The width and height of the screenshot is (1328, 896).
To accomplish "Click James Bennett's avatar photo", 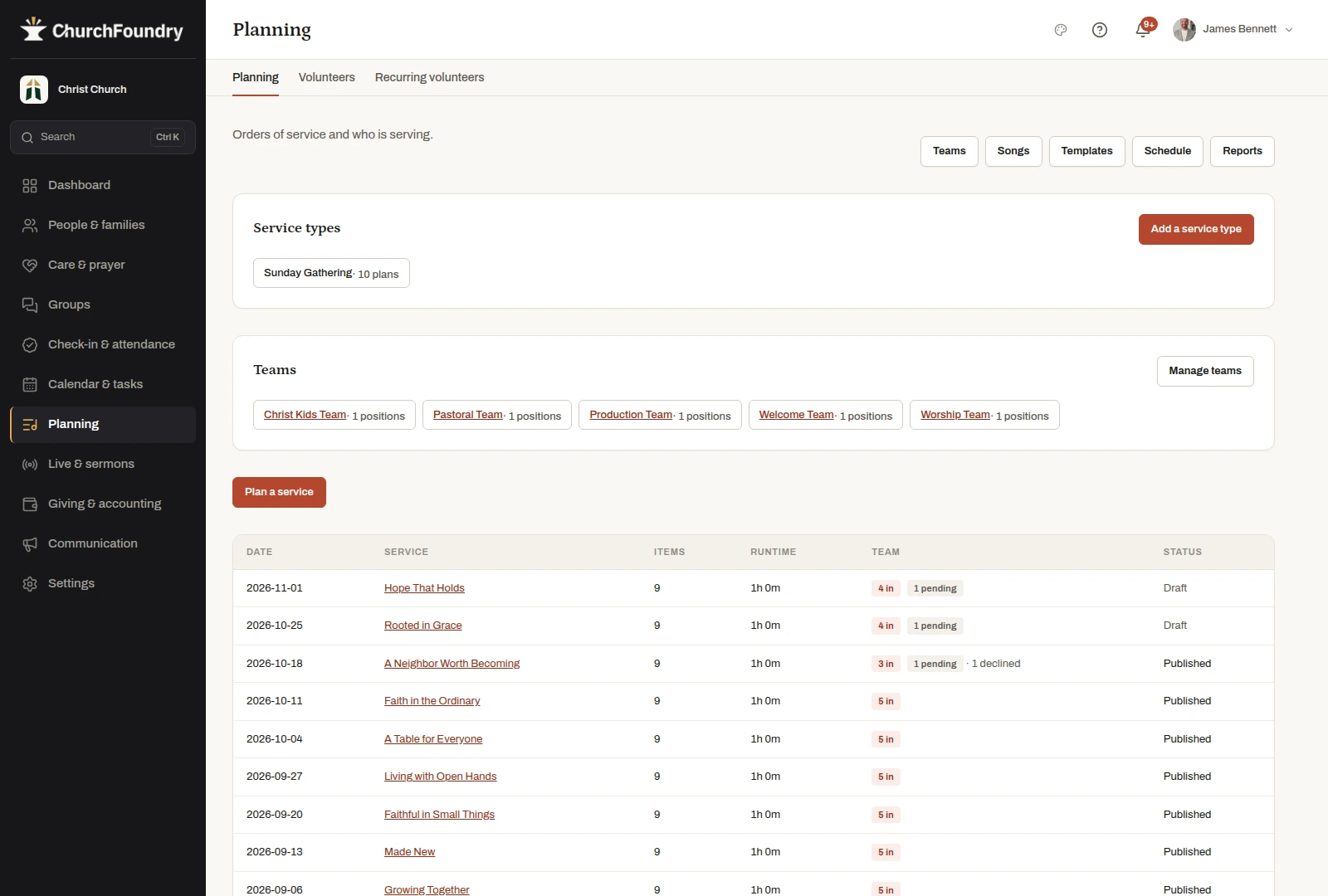I will point(1184,30).
